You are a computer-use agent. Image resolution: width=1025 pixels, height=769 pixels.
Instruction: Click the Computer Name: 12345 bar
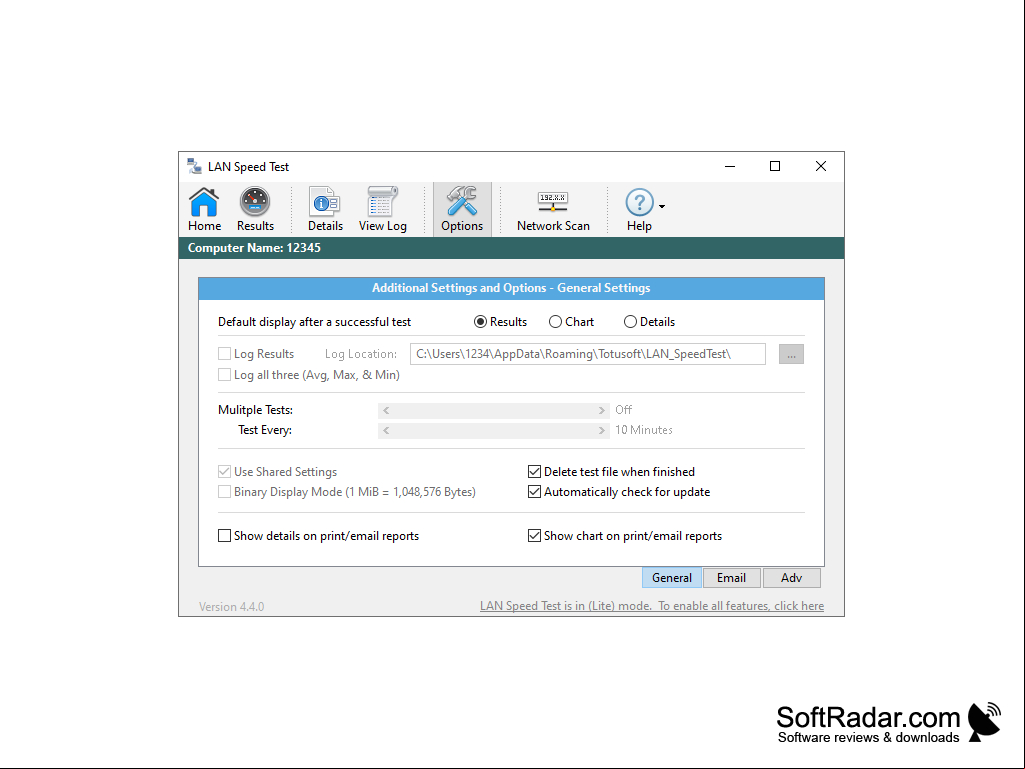[511, 248]
